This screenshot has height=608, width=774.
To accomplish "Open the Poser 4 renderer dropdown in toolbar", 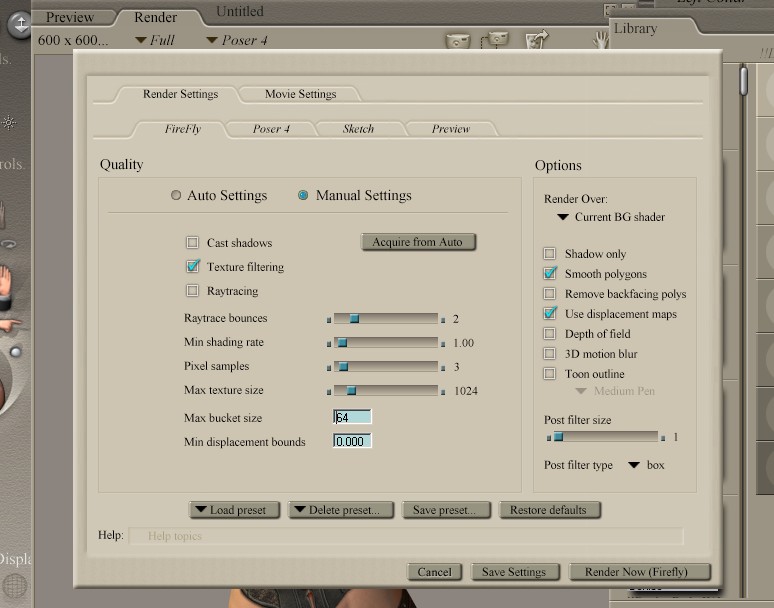I will coord(237,40).
